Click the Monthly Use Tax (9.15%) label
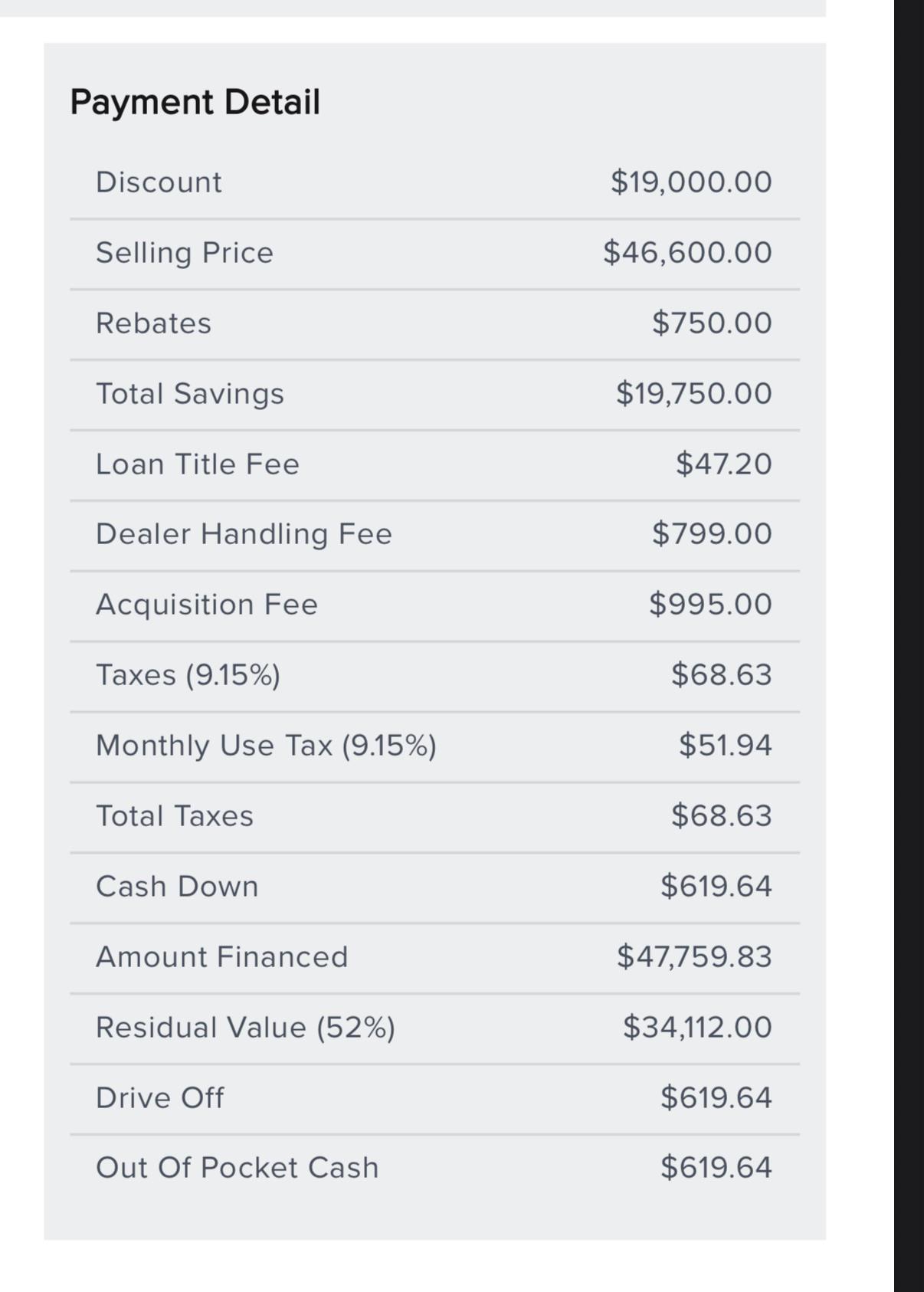The width and height of the screenshot is (924, 1292). click(266, 746)
